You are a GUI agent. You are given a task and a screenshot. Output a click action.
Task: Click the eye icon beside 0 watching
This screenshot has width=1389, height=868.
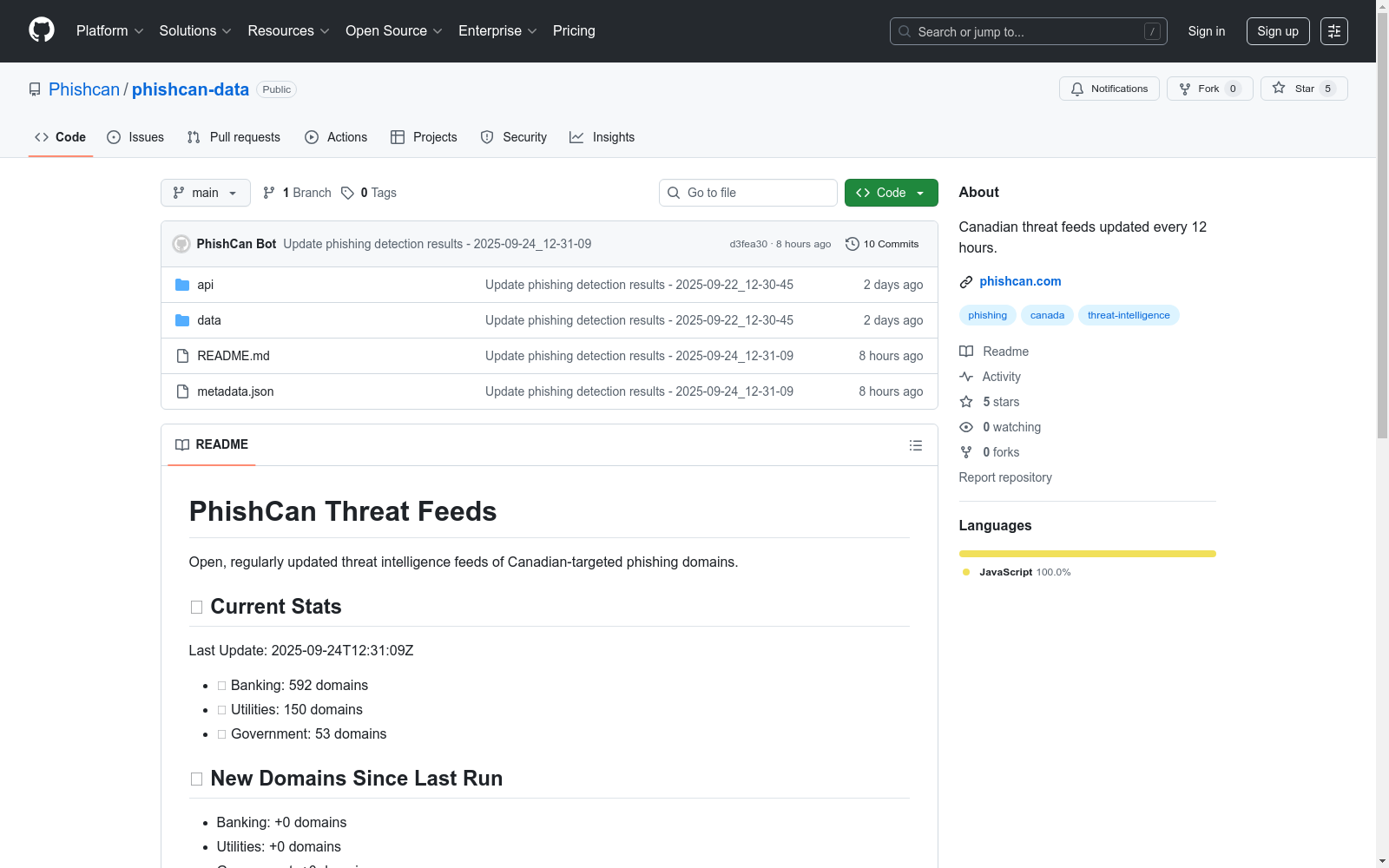coord(966,427)
